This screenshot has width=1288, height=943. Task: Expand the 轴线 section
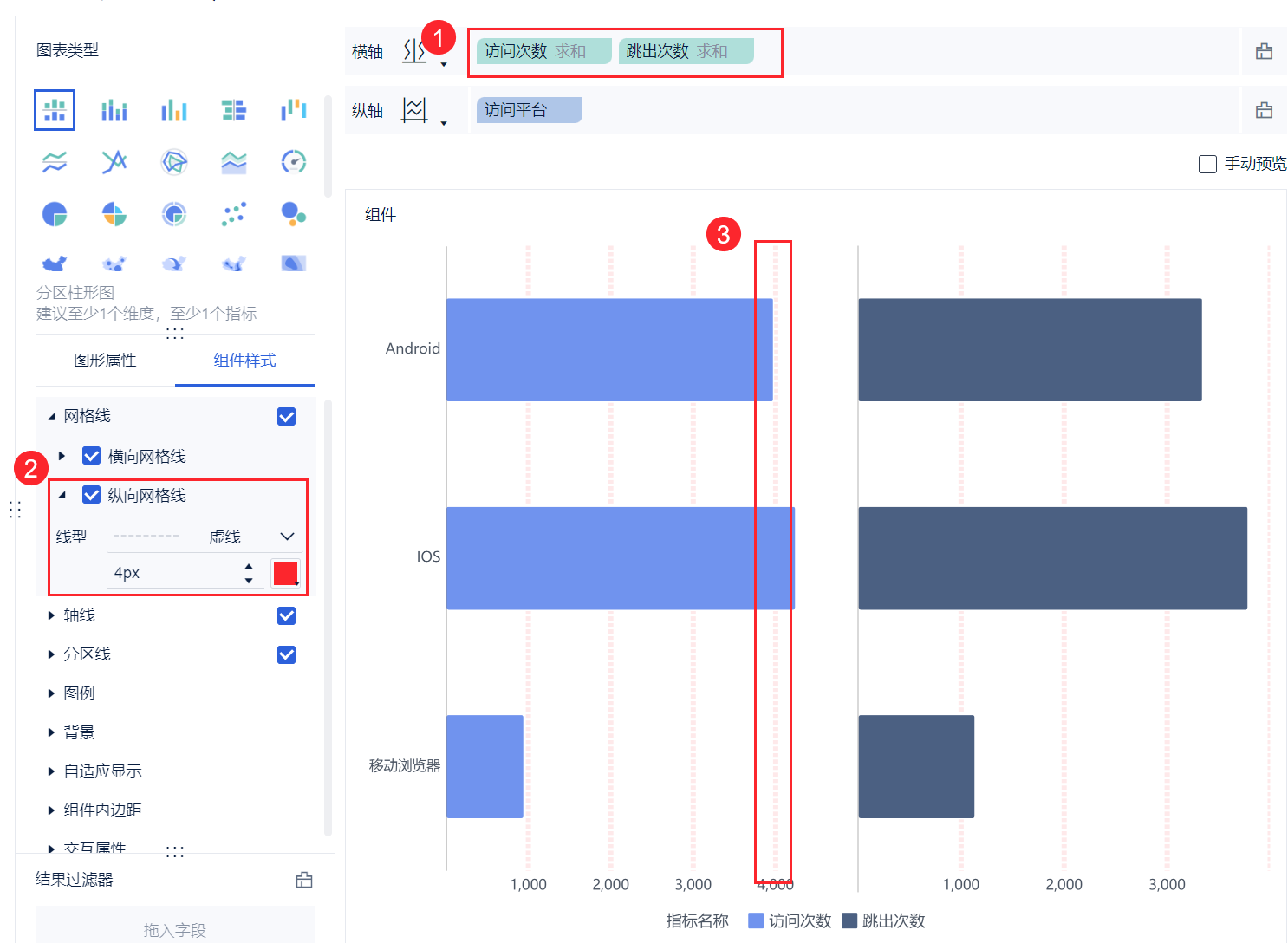click(51, 615)
